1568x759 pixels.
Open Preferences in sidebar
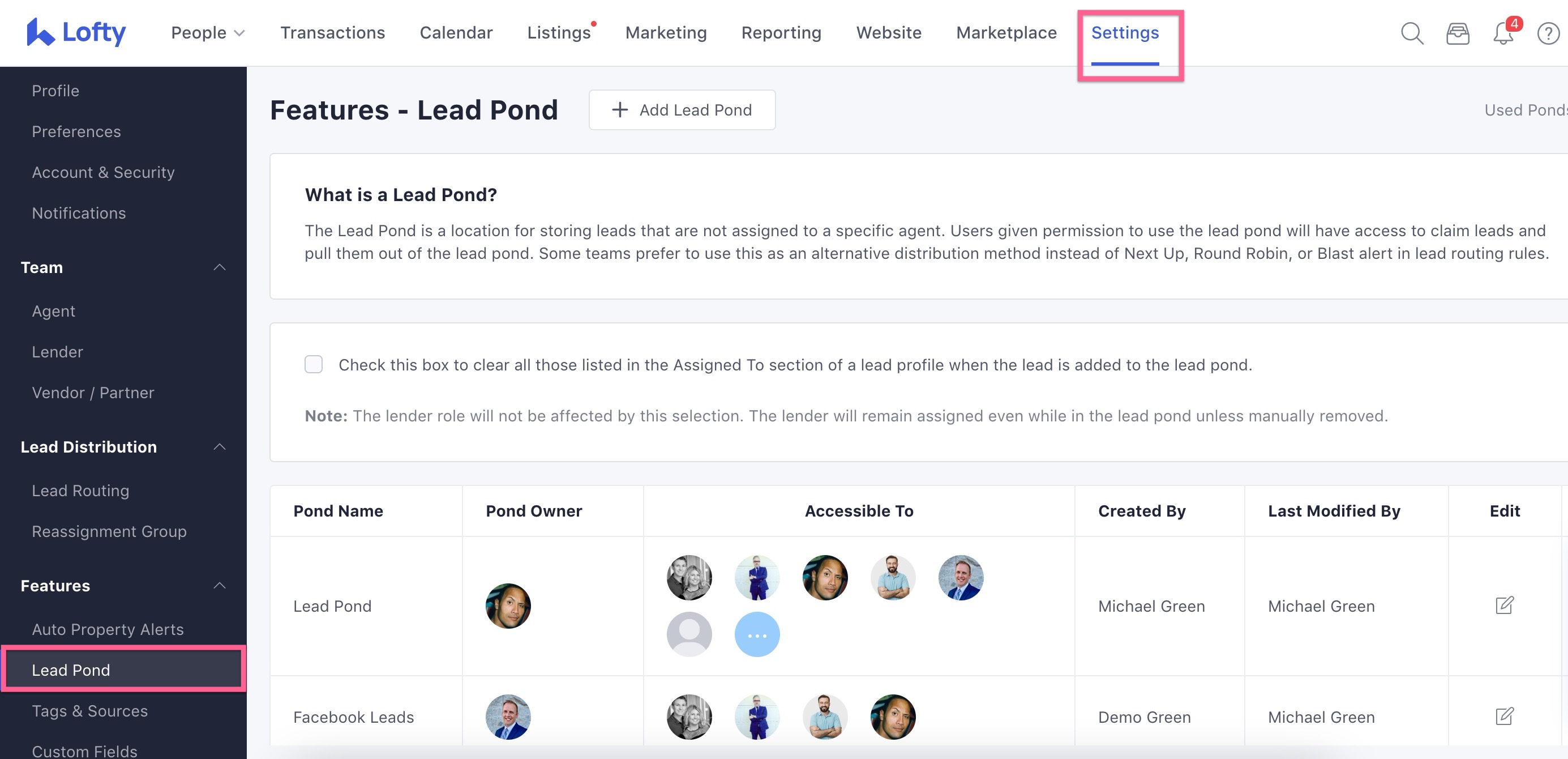click(76, 131)
